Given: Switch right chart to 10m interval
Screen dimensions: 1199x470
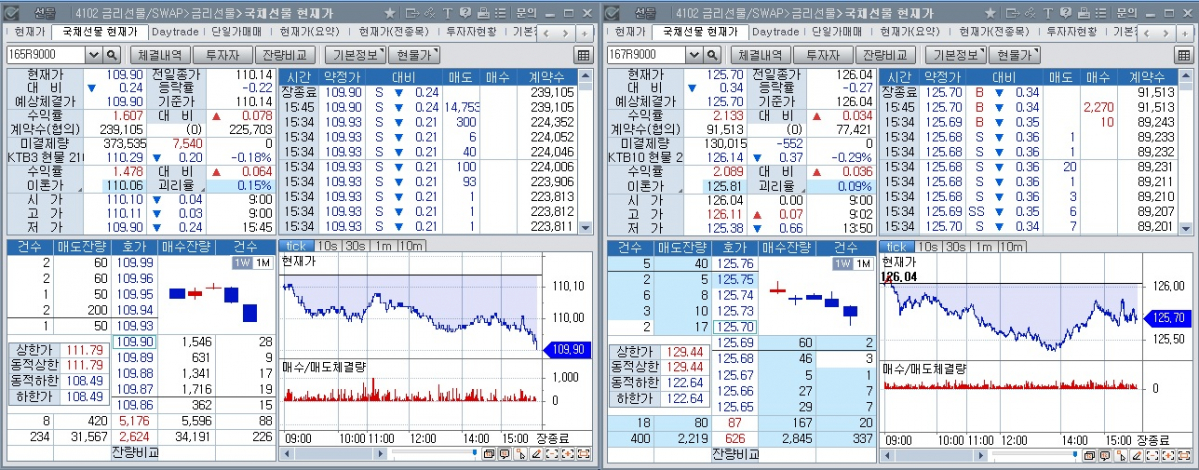Looking at the screenshot, I should coord(1012,246).
